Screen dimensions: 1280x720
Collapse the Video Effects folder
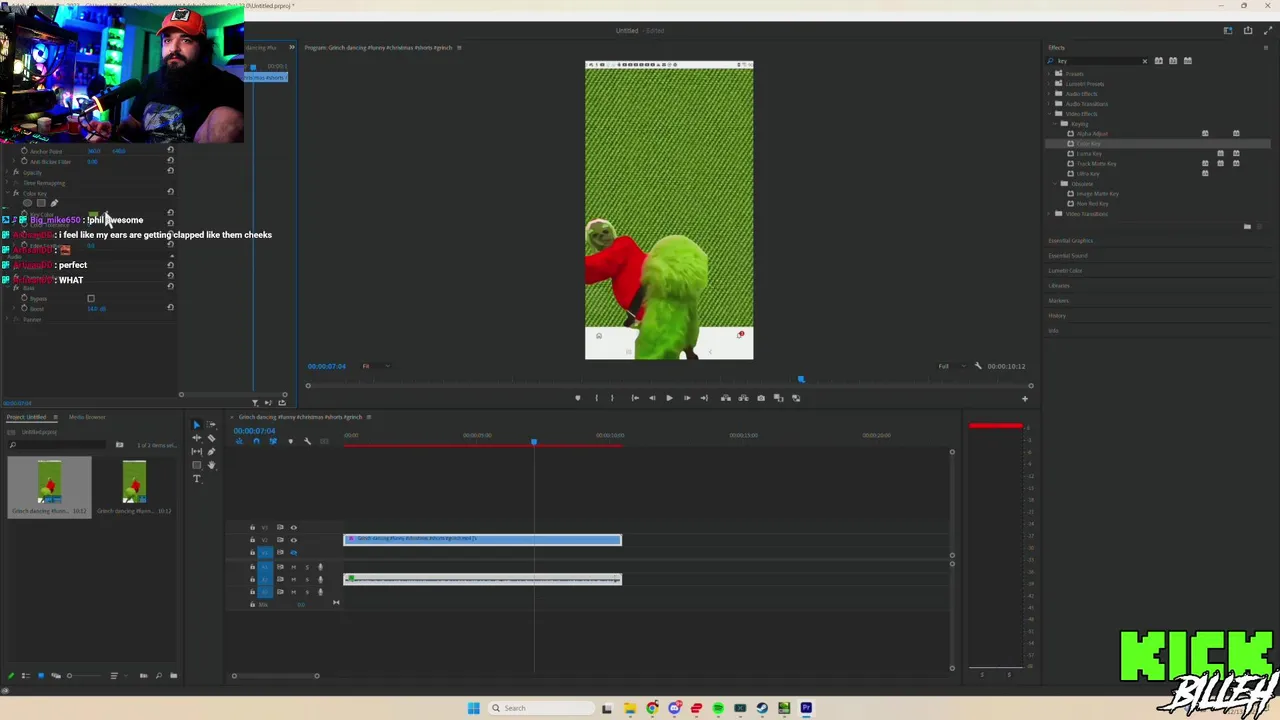click(x=1049, y=114)
